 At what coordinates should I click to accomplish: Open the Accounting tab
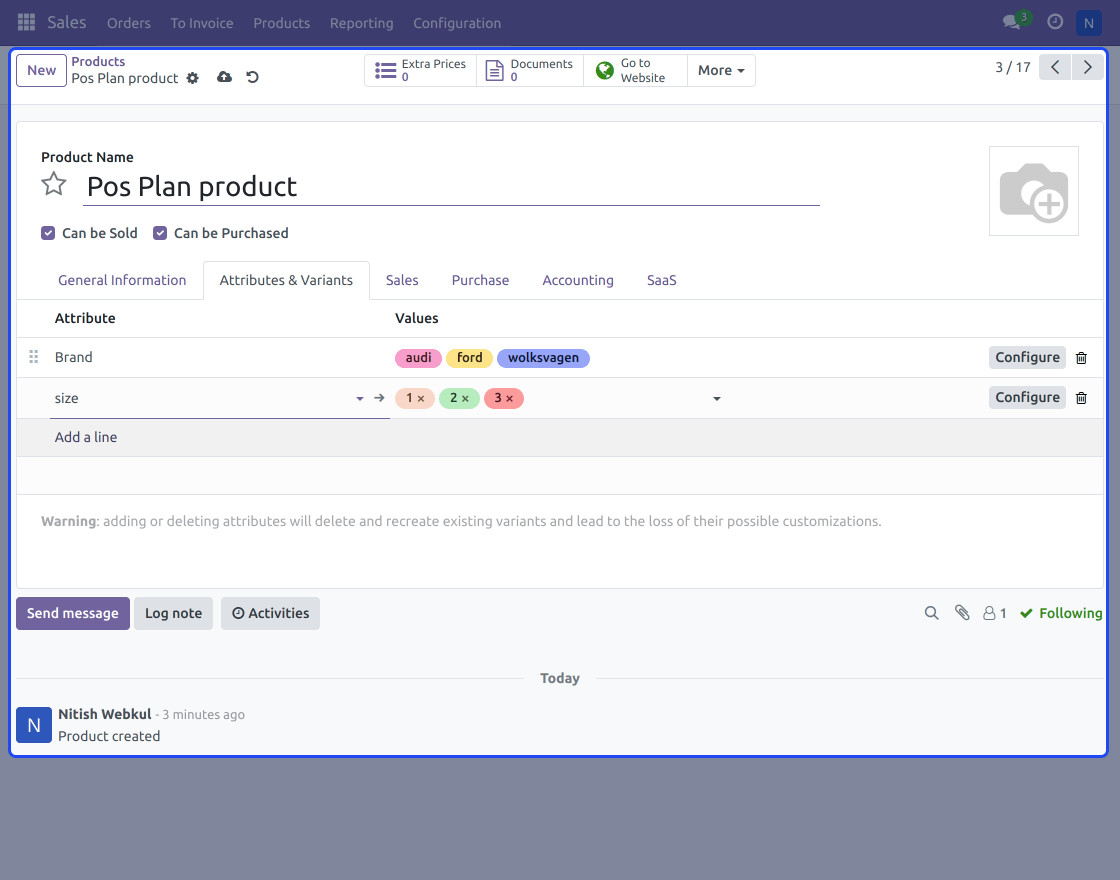tap(578, 280)
